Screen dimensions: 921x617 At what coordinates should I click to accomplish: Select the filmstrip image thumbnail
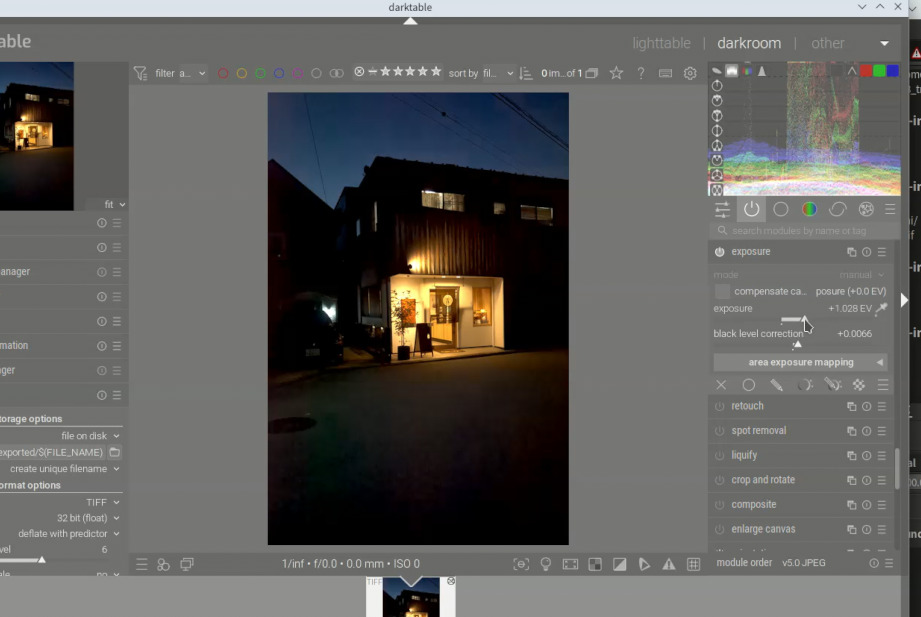[411, 597]
